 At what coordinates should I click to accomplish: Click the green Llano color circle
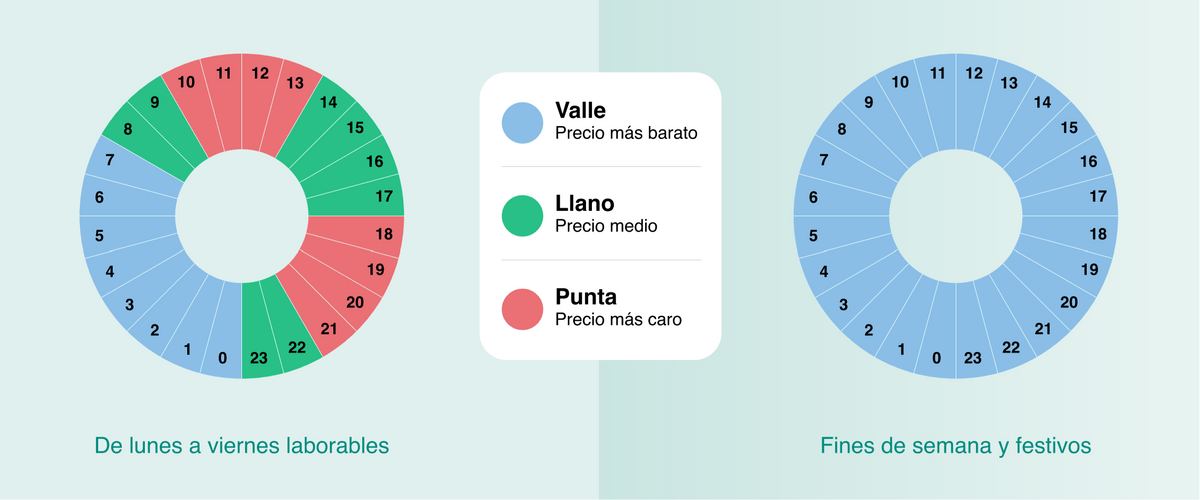pyautogui.click(x=524, y=216)
